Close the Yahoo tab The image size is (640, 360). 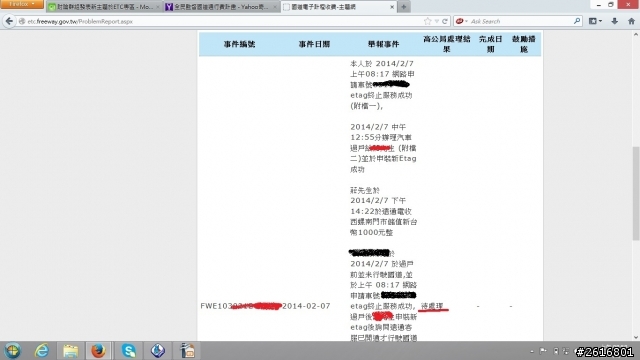click(275, 7)
